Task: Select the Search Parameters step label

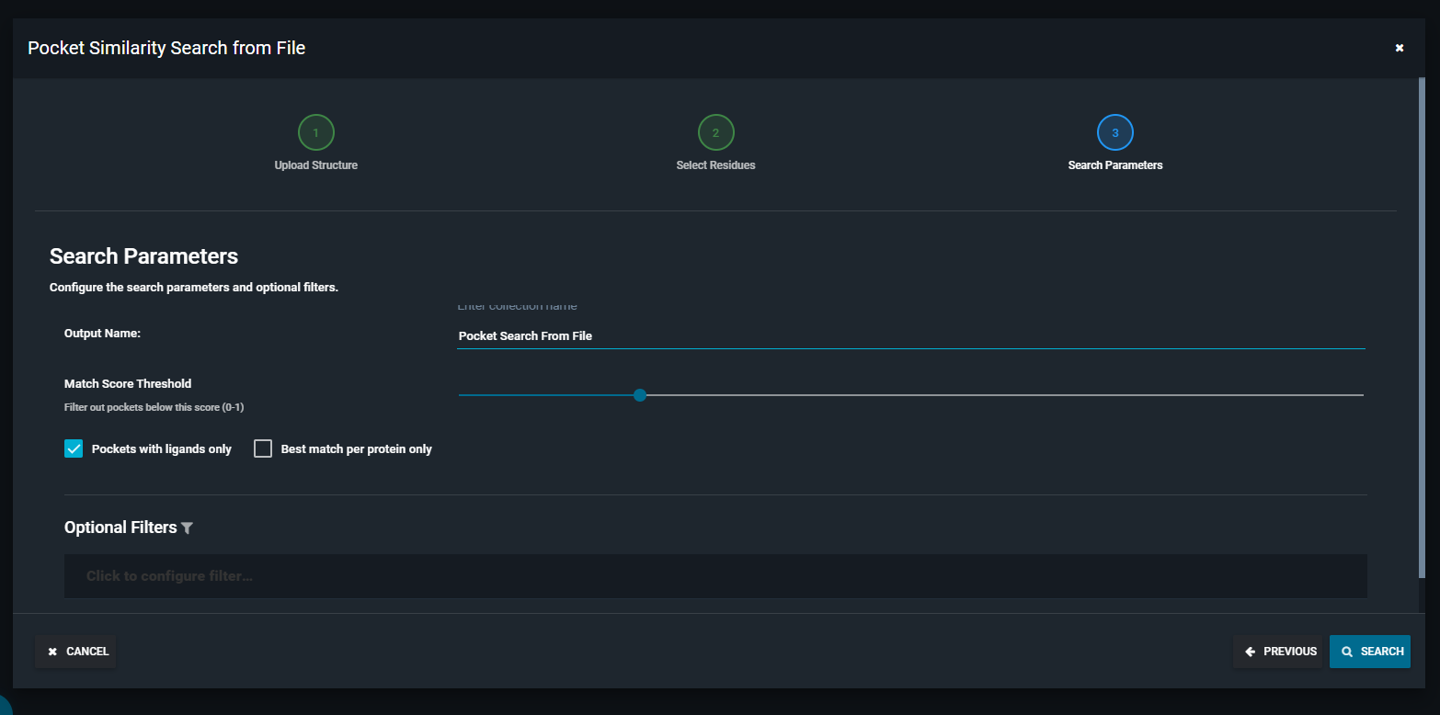Action: [x=1115, y=165]
